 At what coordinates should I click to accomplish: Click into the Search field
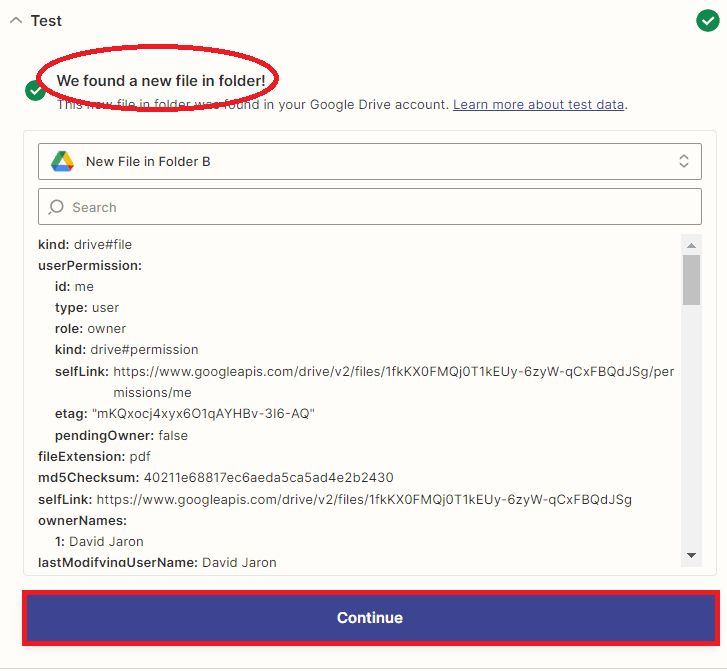pyautogui.click(x=380, y=207)
